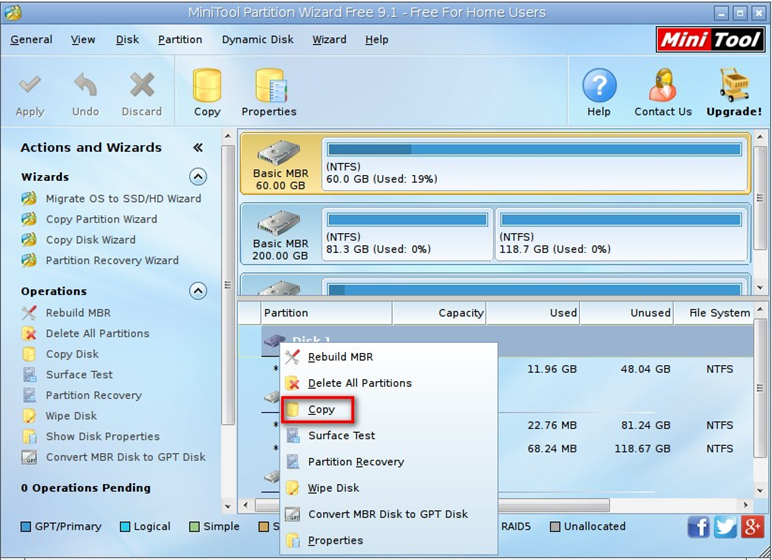Screen dimensions: 772x560
Task: Collapse the Wizards section chevron
Action: 198,177
